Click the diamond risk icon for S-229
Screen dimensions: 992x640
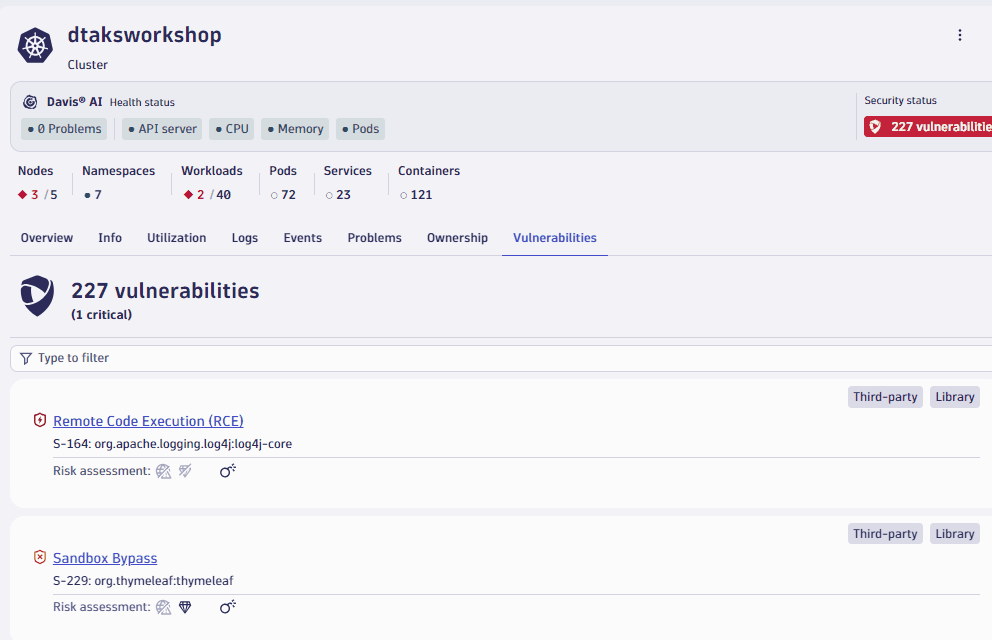tap(185, 607)
